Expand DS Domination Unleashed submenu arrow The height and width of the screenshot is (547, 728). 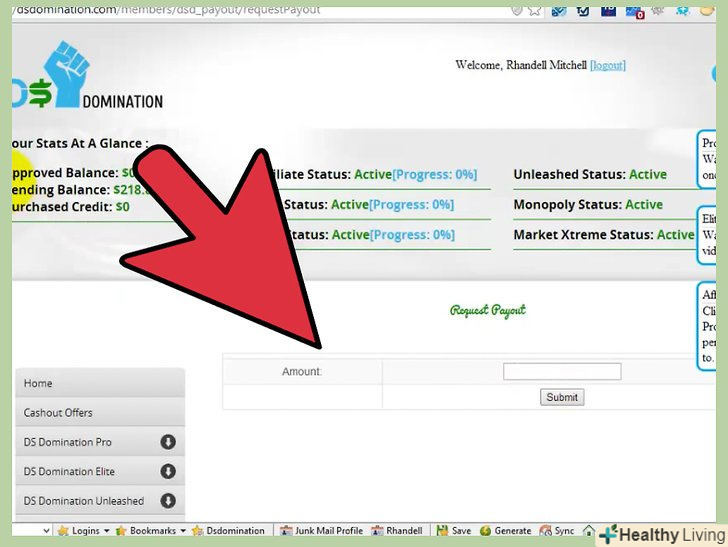pyautogui.click(x=168, y=501)
